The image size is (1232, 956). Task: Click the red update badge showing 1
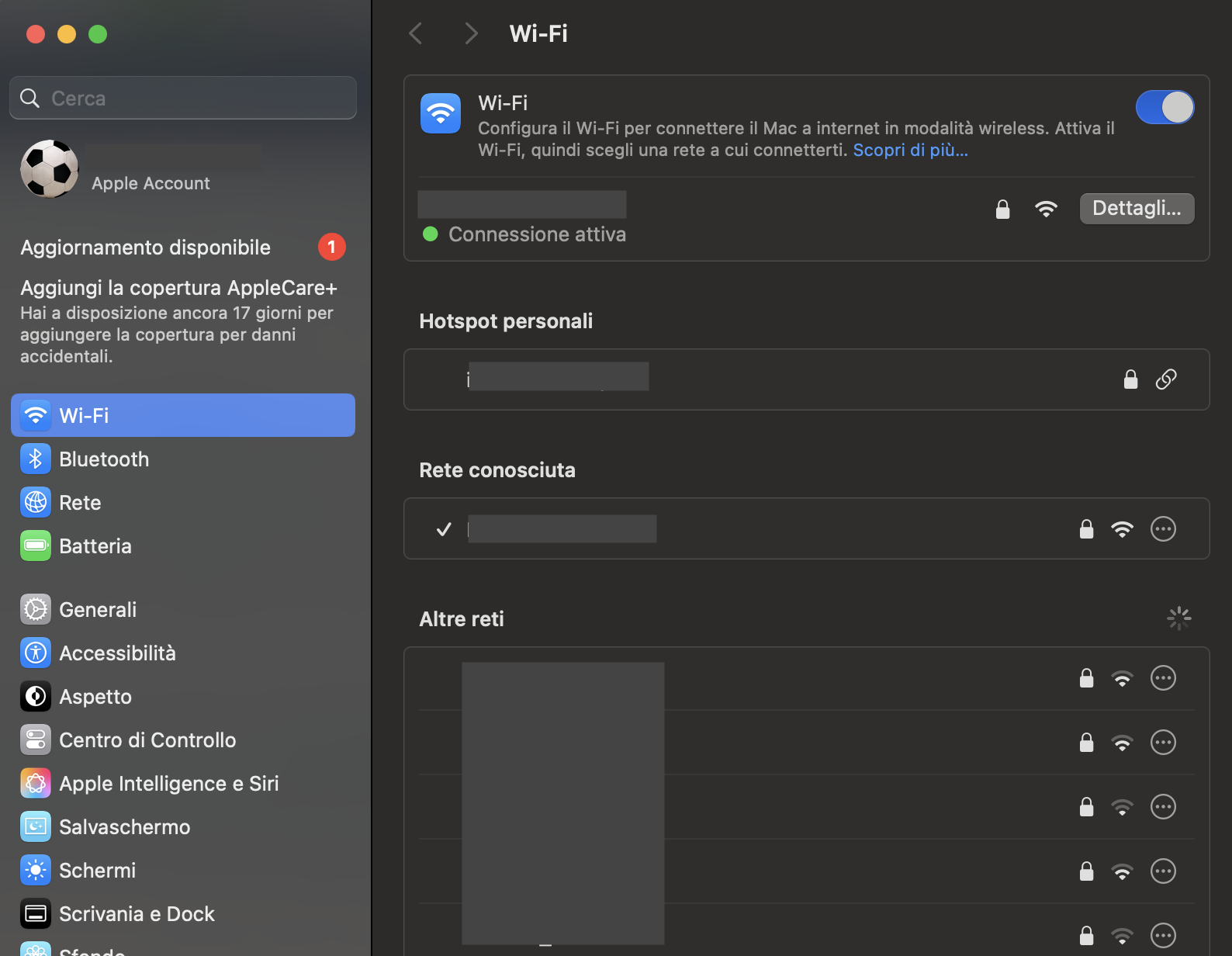(331, 247)
